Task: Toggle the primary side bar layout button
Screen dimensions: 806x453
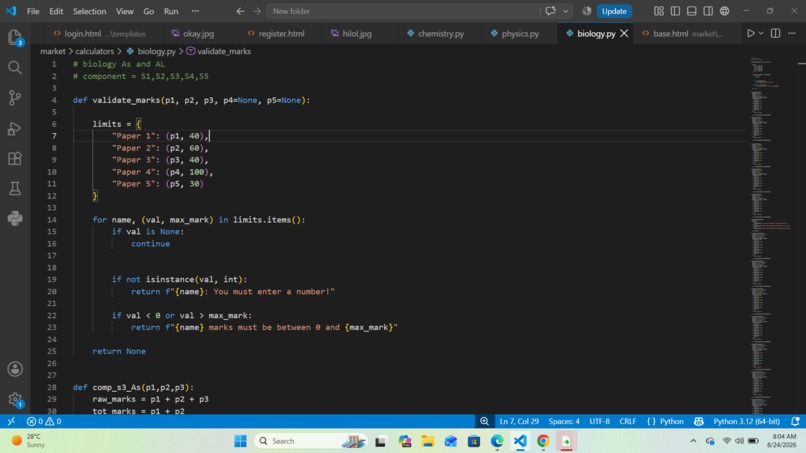Action: coord(675,11)
